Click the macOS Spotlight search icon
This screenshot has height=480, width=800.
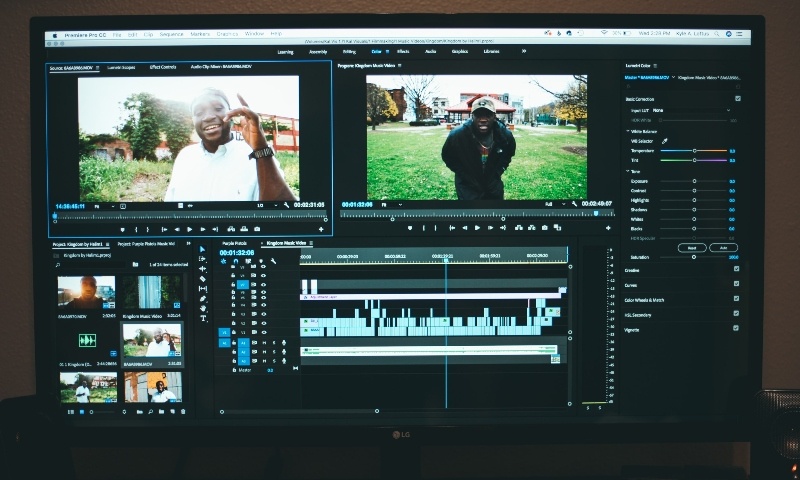[717, 34]
